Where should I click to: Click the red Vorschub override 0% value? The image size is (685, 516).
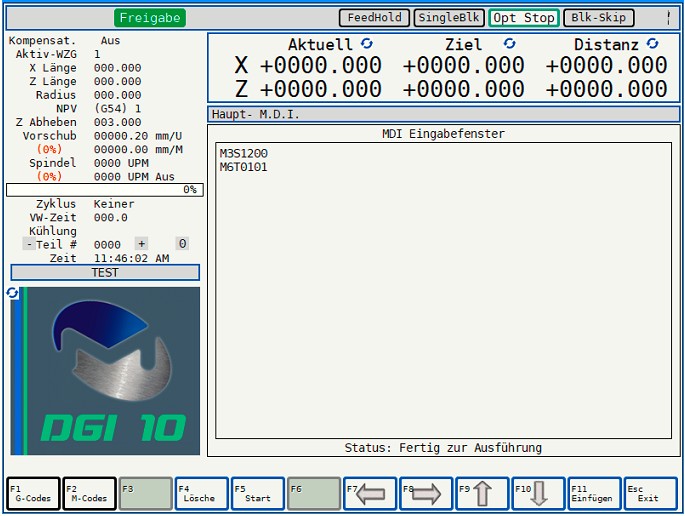[x=49, y=149]
